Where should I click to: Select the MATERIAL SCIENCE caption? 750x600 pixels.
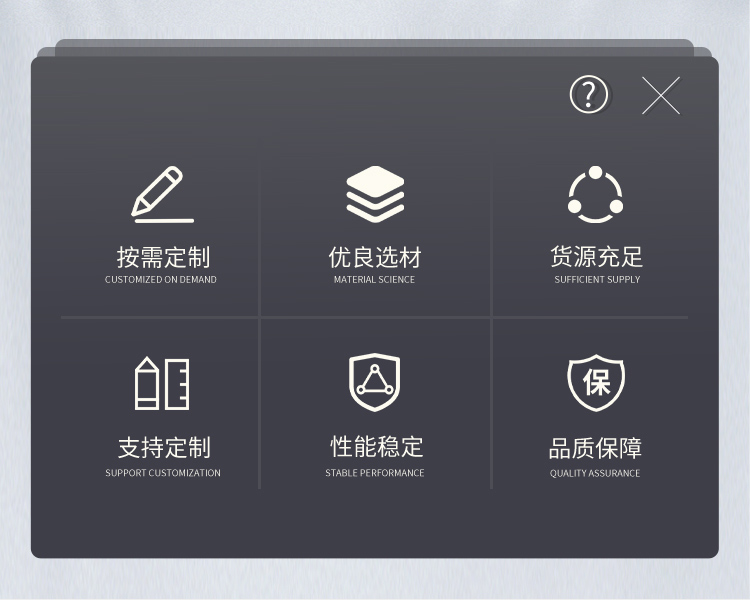click(375, 279)
